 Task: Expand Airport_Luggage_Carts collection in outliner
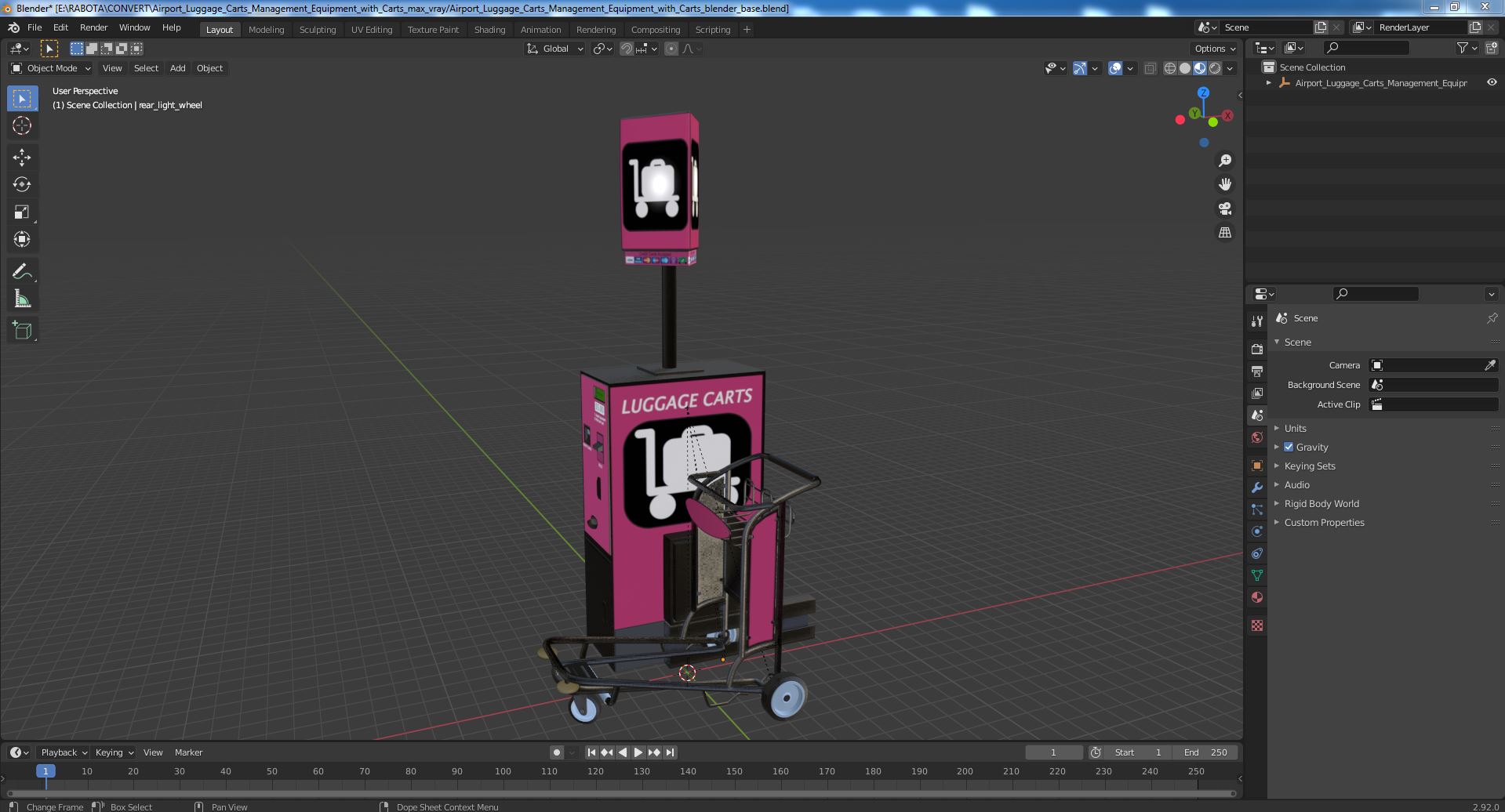pyautogui.click(x=1269, y=82)
